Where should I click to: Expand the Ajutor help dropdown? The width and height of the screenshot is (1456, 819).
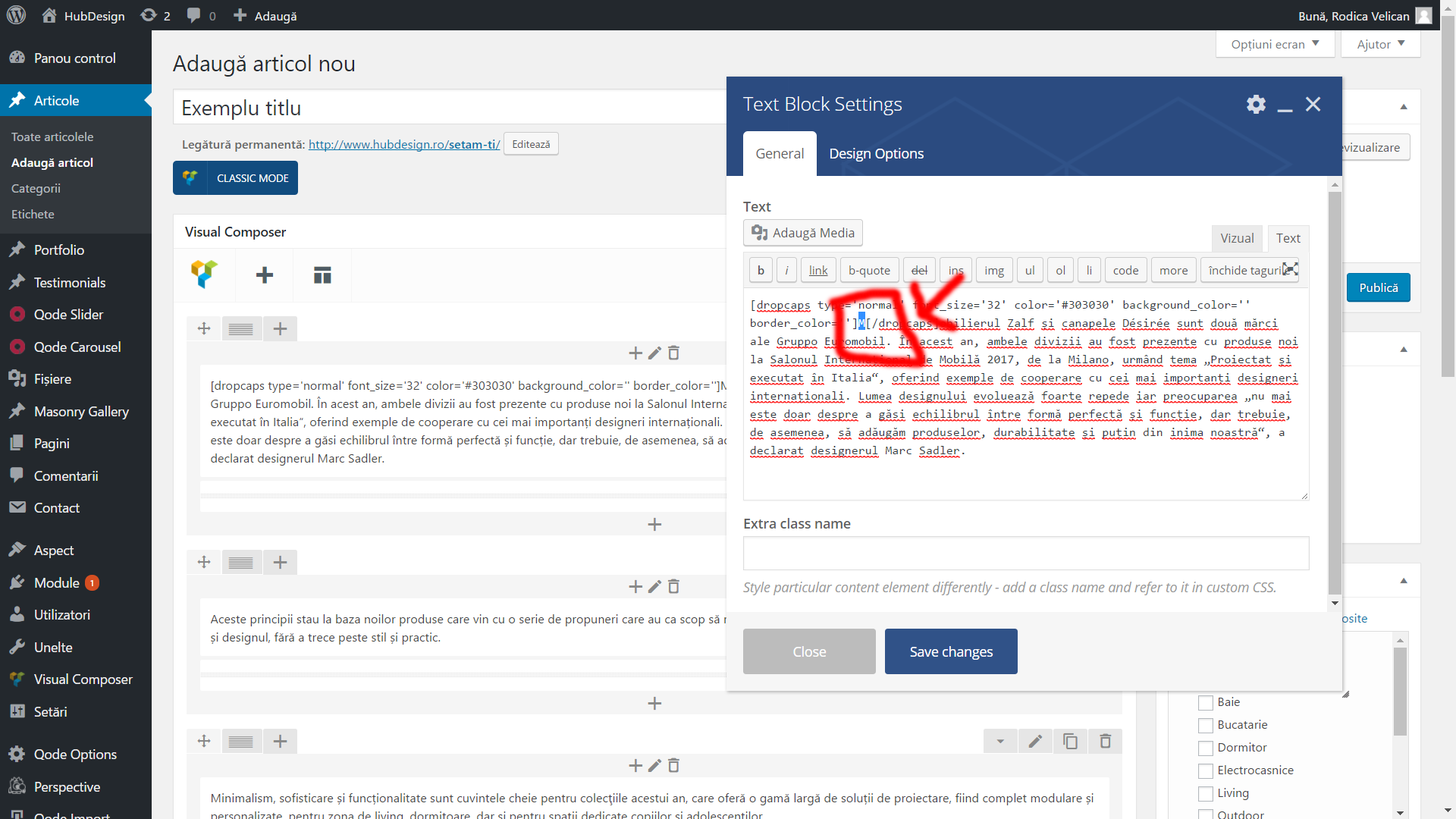coord(1380,44)
